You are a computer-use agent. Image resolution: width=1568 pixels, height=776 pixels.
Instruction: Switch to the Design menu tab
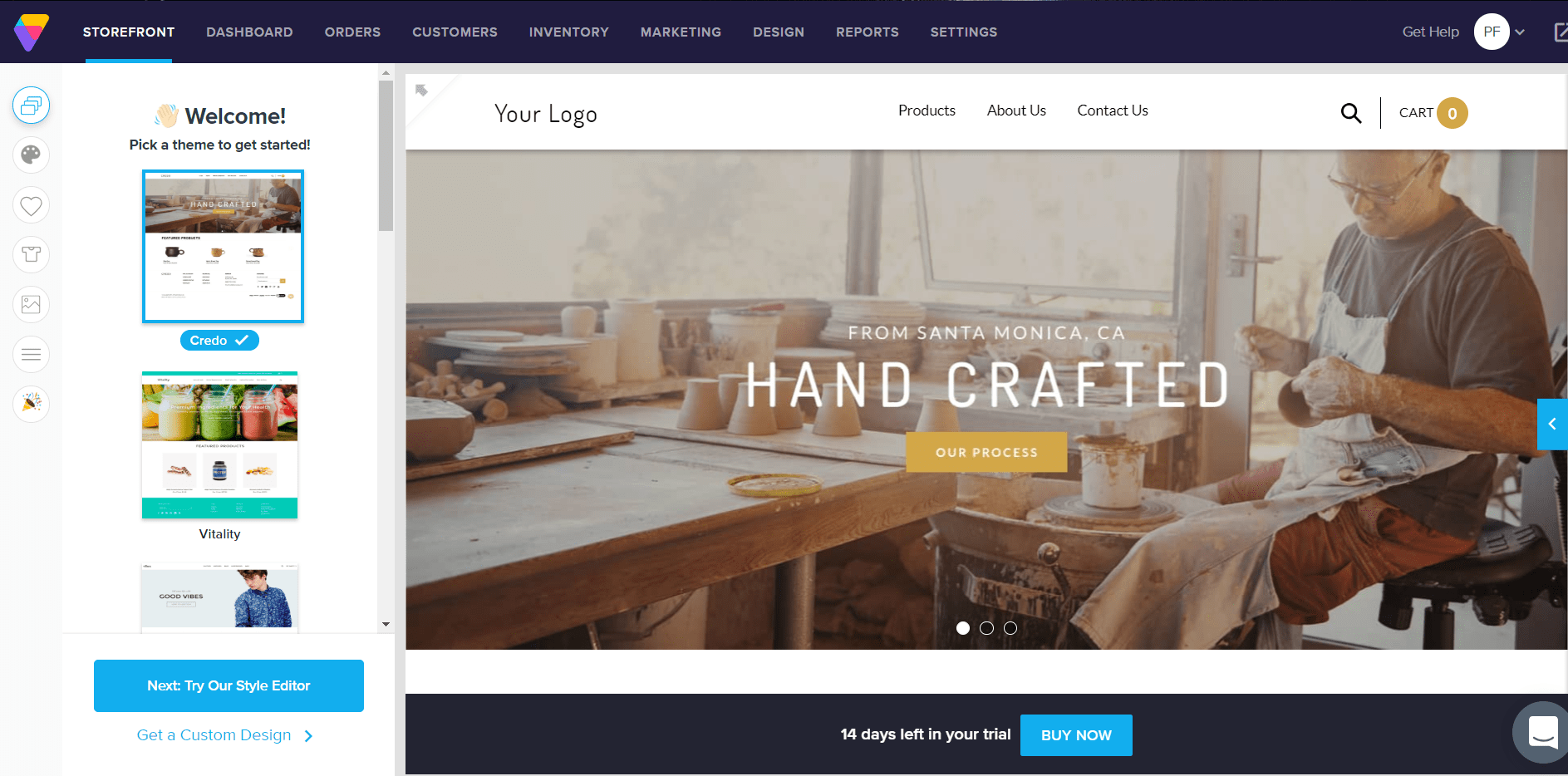click(779, 32)
